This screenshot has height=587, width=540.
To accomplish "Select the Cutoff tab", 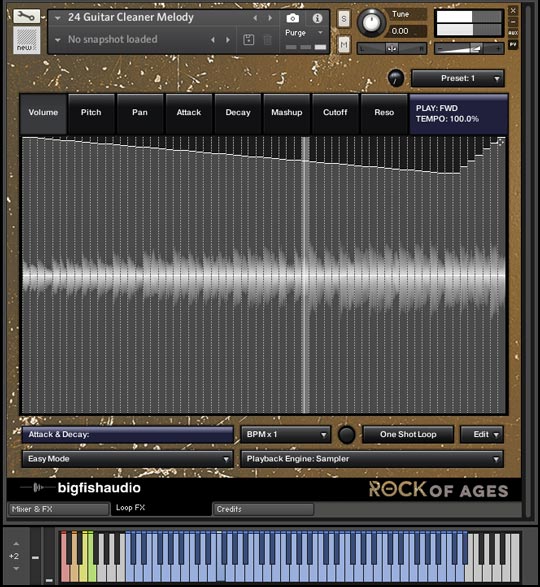I will click(x=335, y=113).
